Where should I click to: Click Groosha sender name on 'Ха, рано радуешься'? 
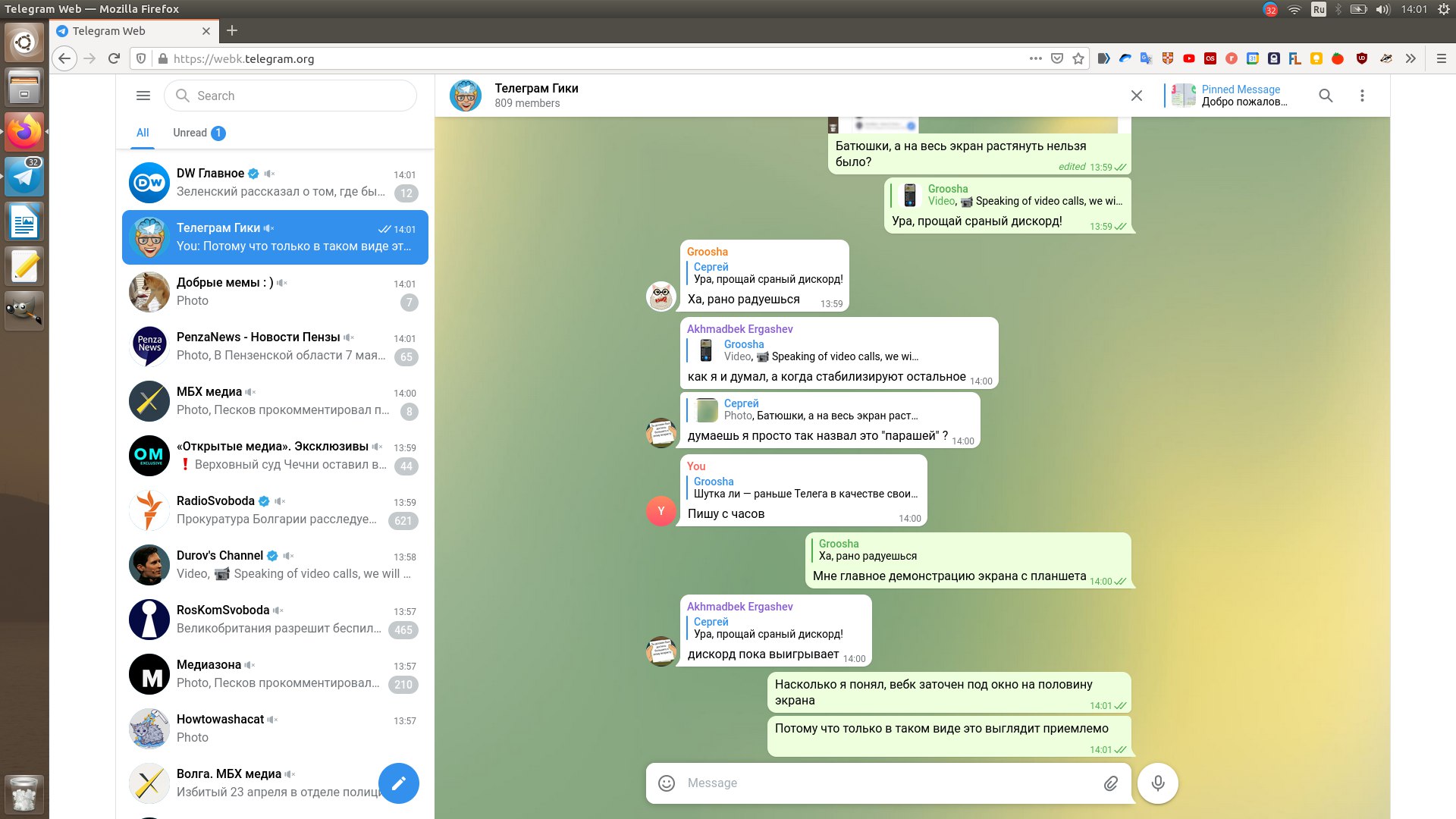707,252
